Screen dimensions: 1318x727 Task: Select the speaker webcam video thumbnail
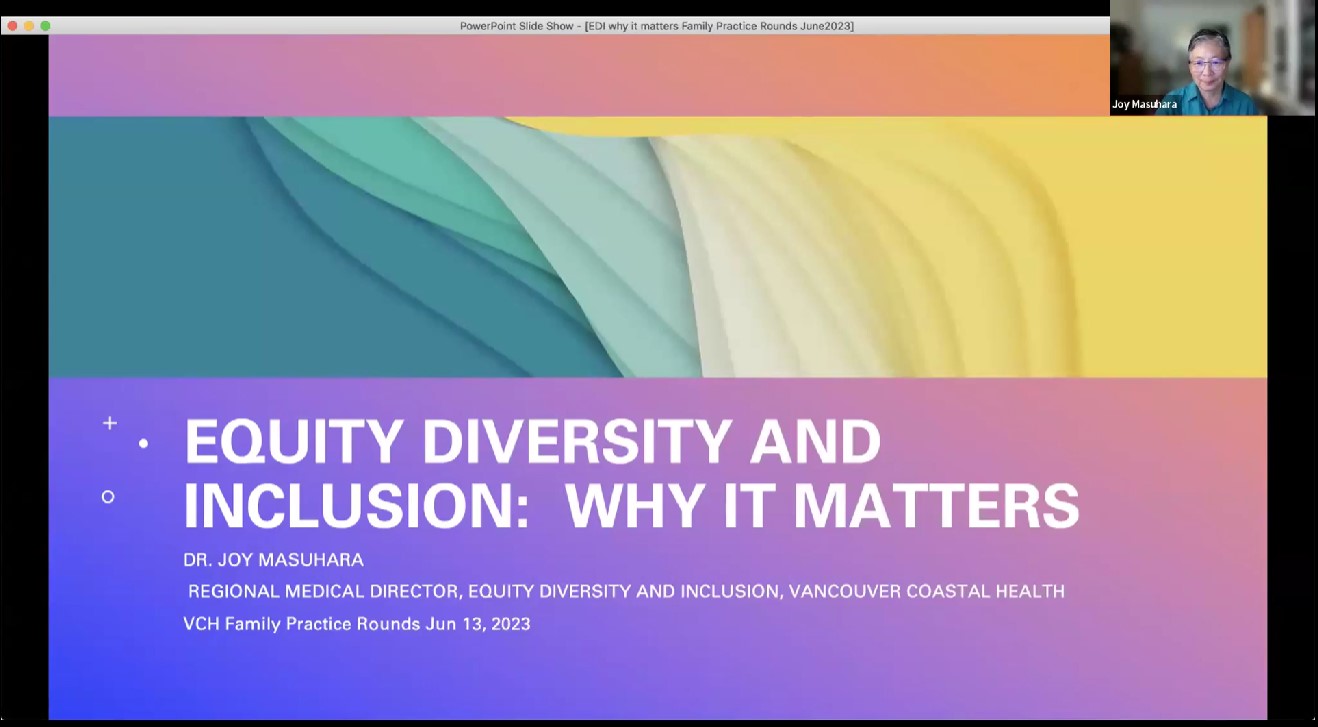point(1211,58)
